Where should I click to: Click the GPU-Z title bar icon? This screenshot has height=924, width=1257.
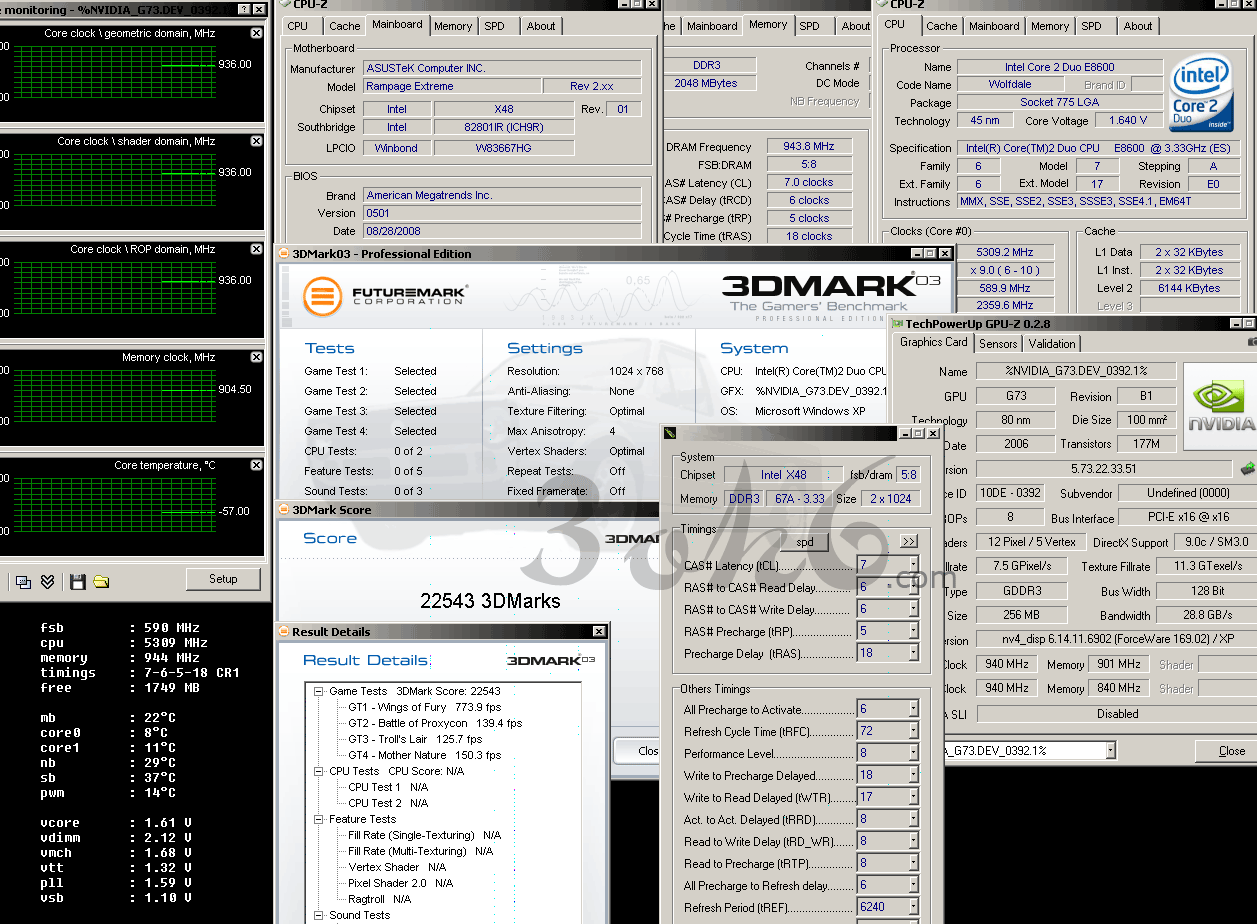pos(896,323)
